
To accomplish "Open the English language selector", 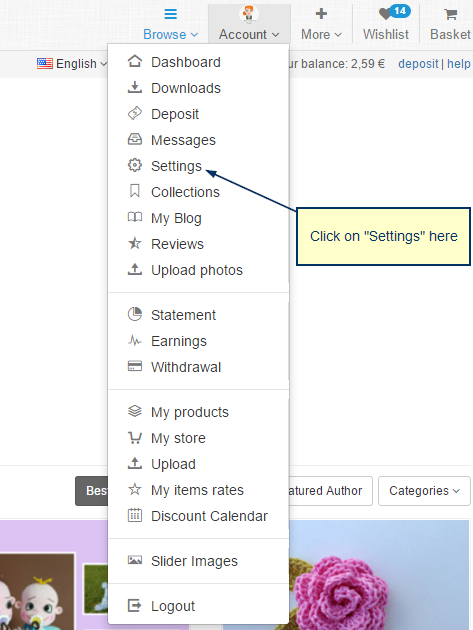I will tap(72, 63).
